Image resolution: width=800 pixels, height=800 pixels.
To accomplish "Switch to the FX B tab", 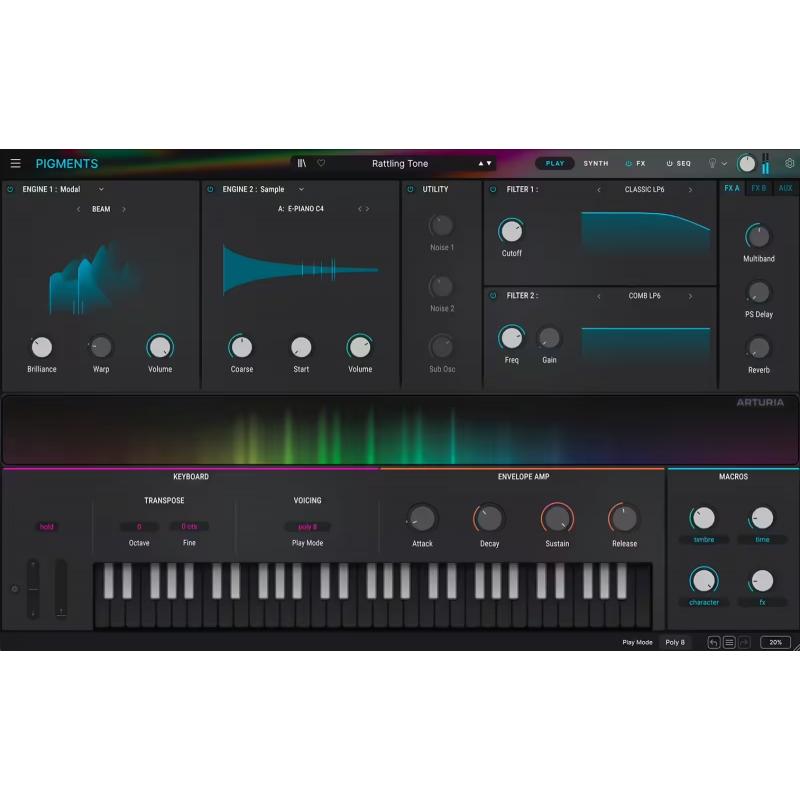I will pos(759,188).
